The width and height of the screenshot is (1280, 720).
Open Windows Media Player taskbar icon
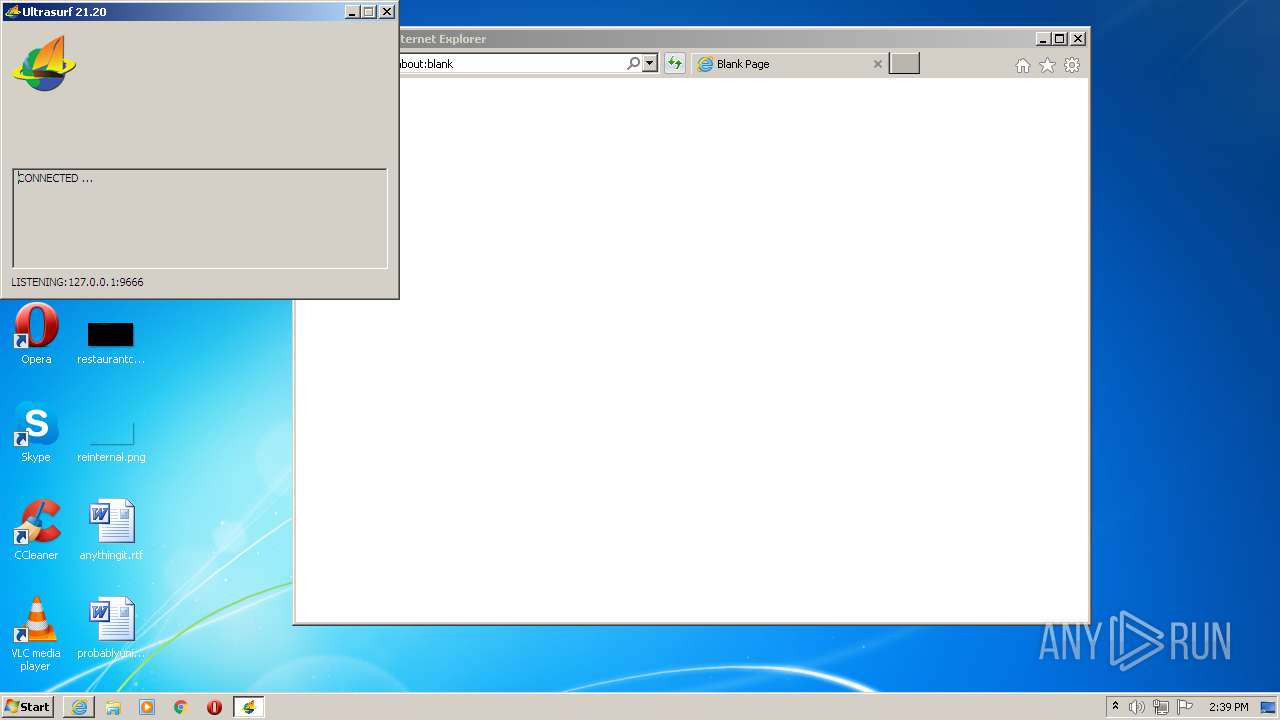tap(147, 707)
